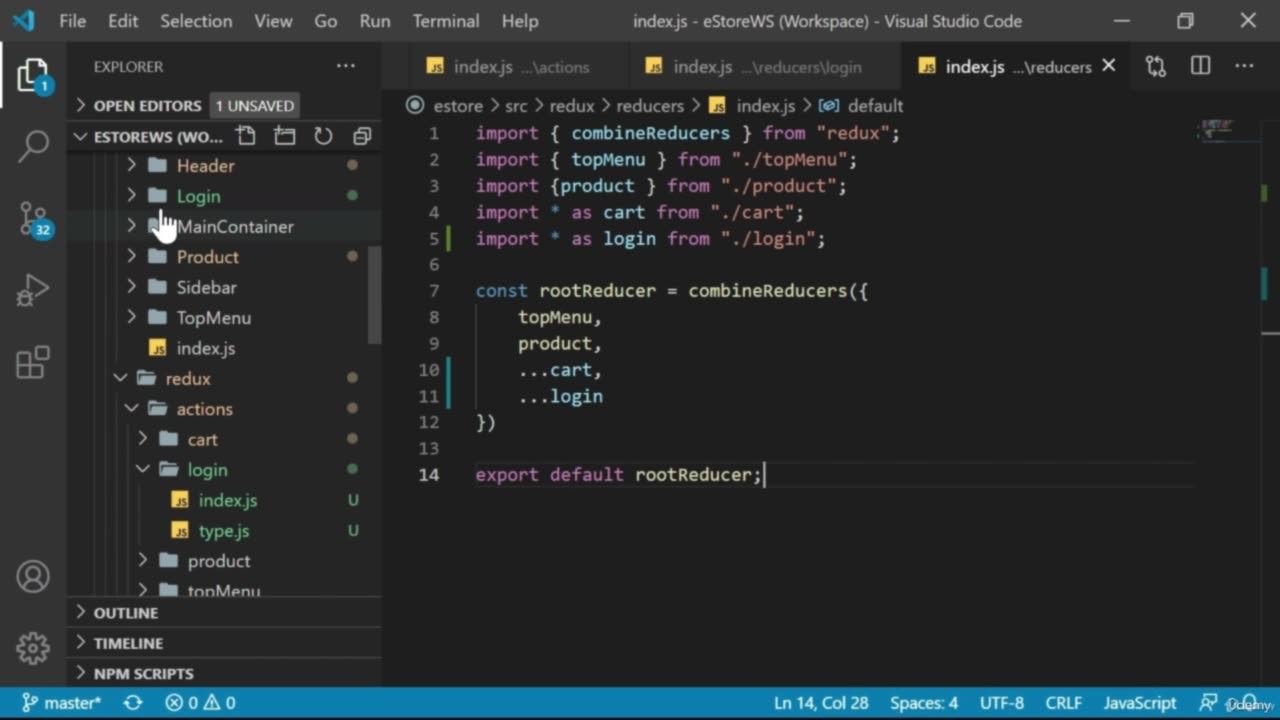Close the active reducers index.js tab

[x=1108, y=66]
